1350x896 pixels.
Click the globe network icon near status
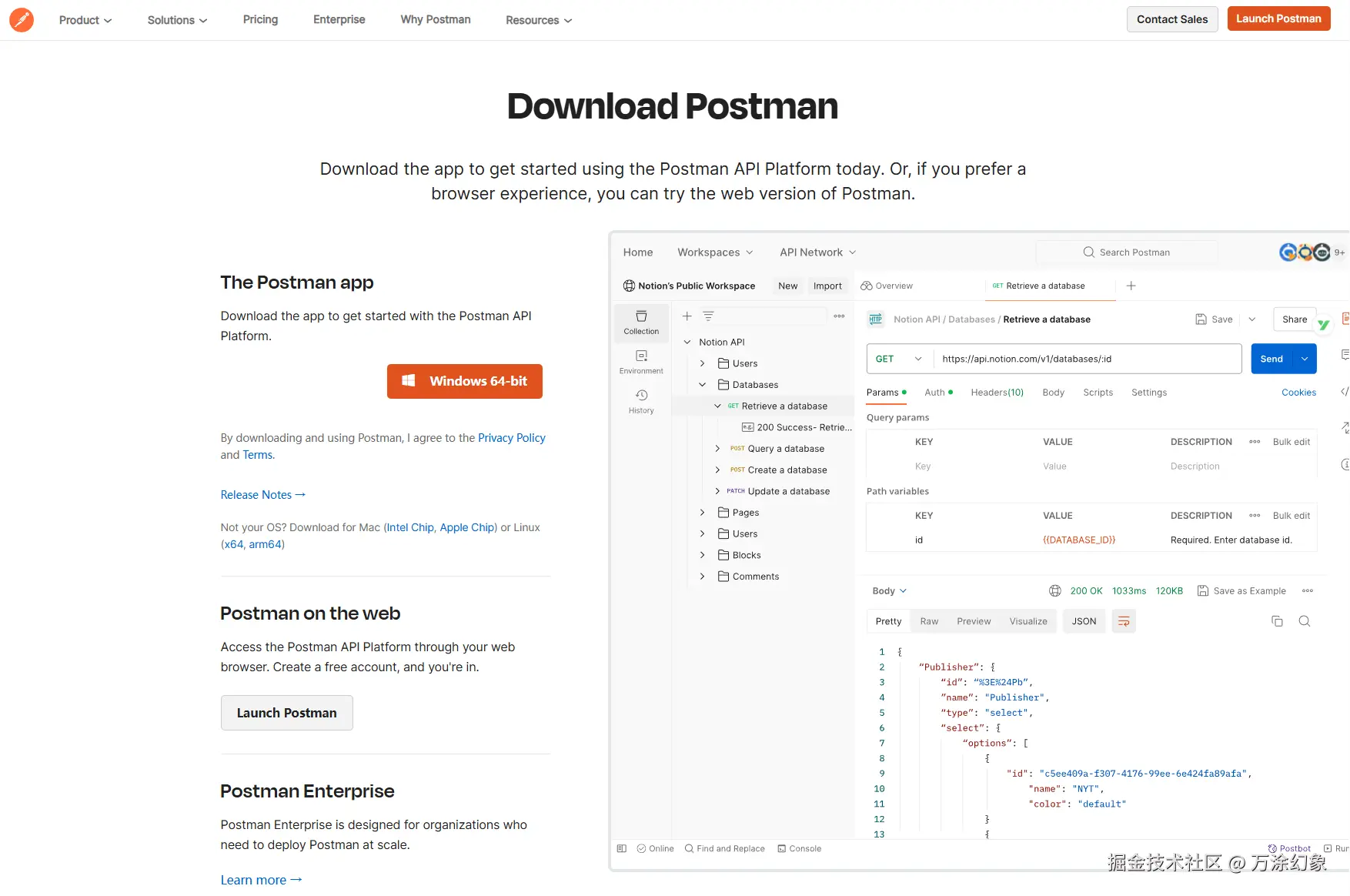[x=1055, y=591]
